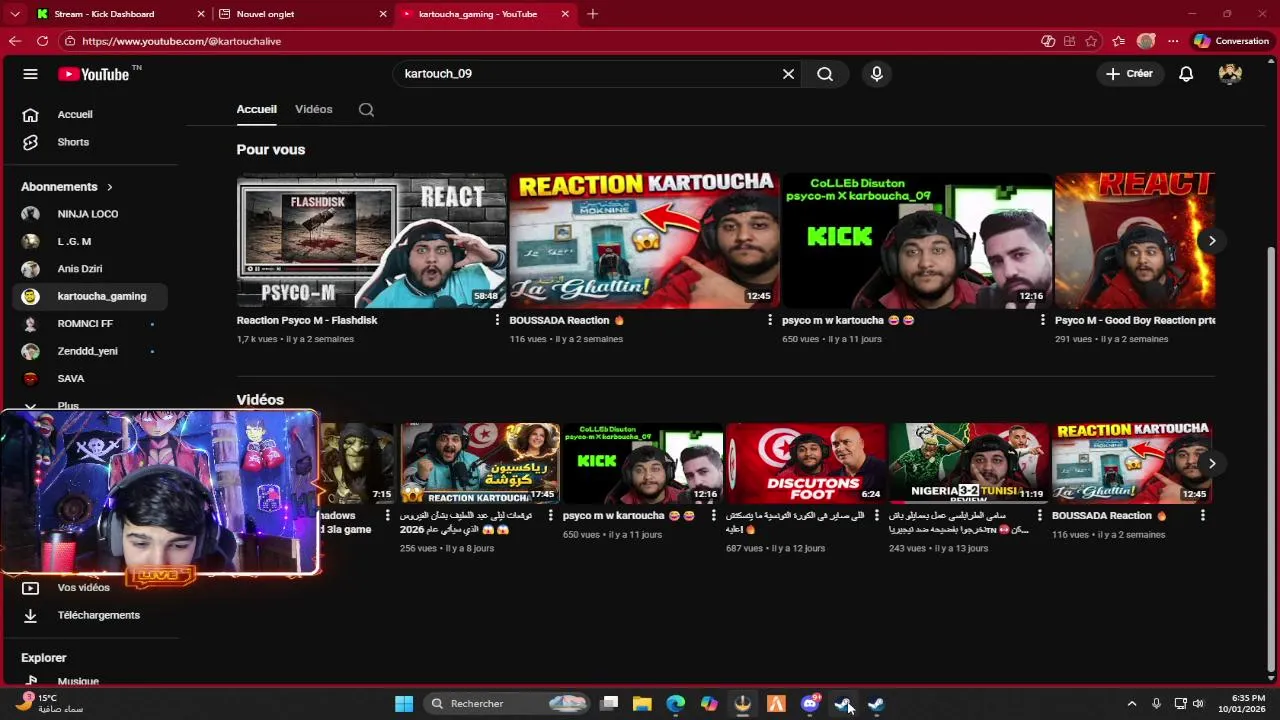Open system volume tray icon
The height and width of the screenshot is (720, 1280).
(x=1198, y=704)
